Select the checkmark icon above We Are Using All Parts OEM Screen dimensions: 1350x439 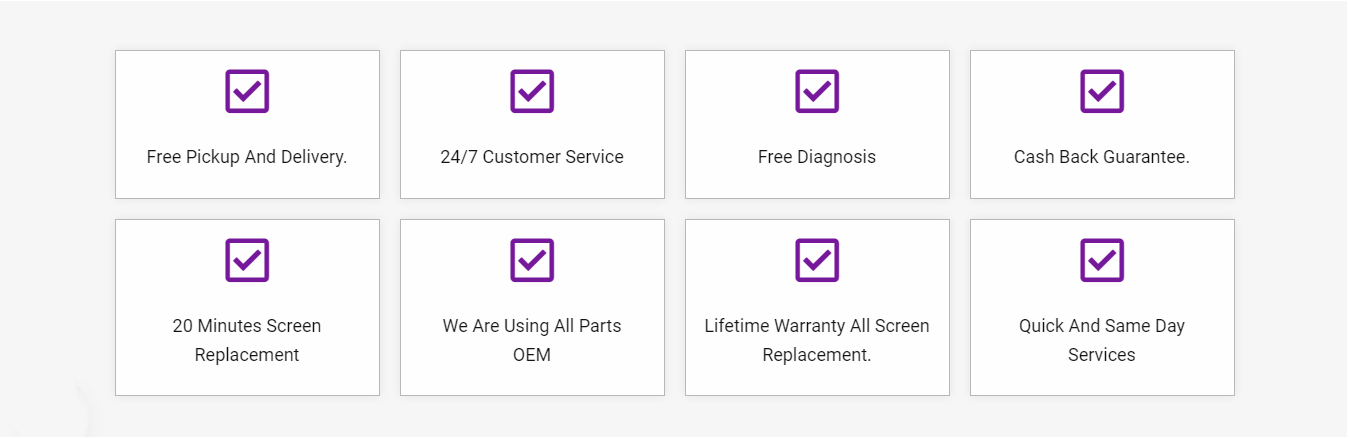click(532, 260)
